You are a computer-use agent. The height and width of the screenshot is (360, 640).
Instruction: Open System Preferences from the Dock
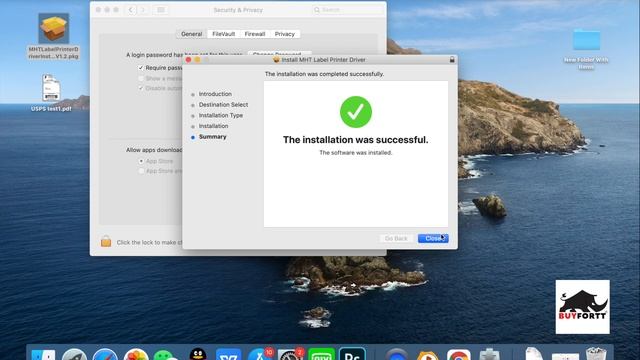point(290,355)
